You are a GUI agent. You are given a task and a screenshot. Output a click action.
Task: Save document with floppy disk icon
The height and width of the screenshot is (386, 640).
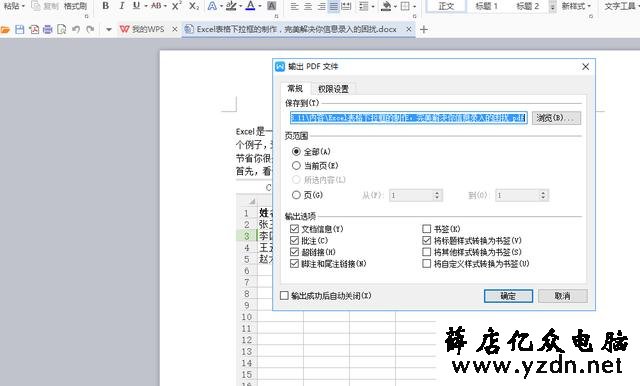[20, 29]
